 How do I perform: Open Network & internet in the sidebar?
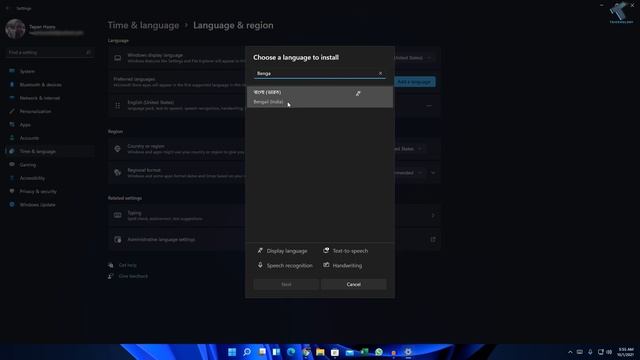click(49, 98)
